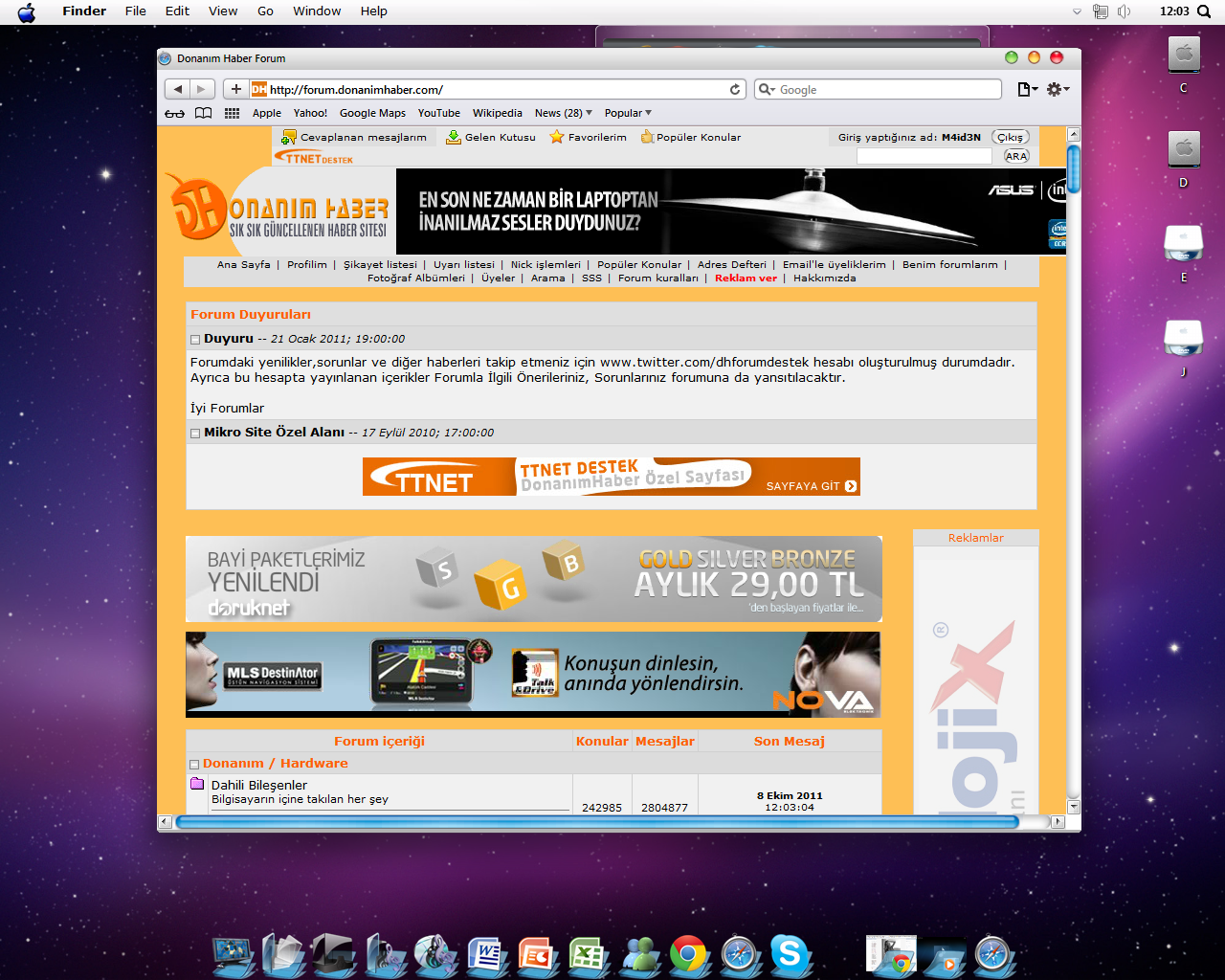Click the Safari forward arrow button
The image size is (1225, 980).
coord(201,89)
